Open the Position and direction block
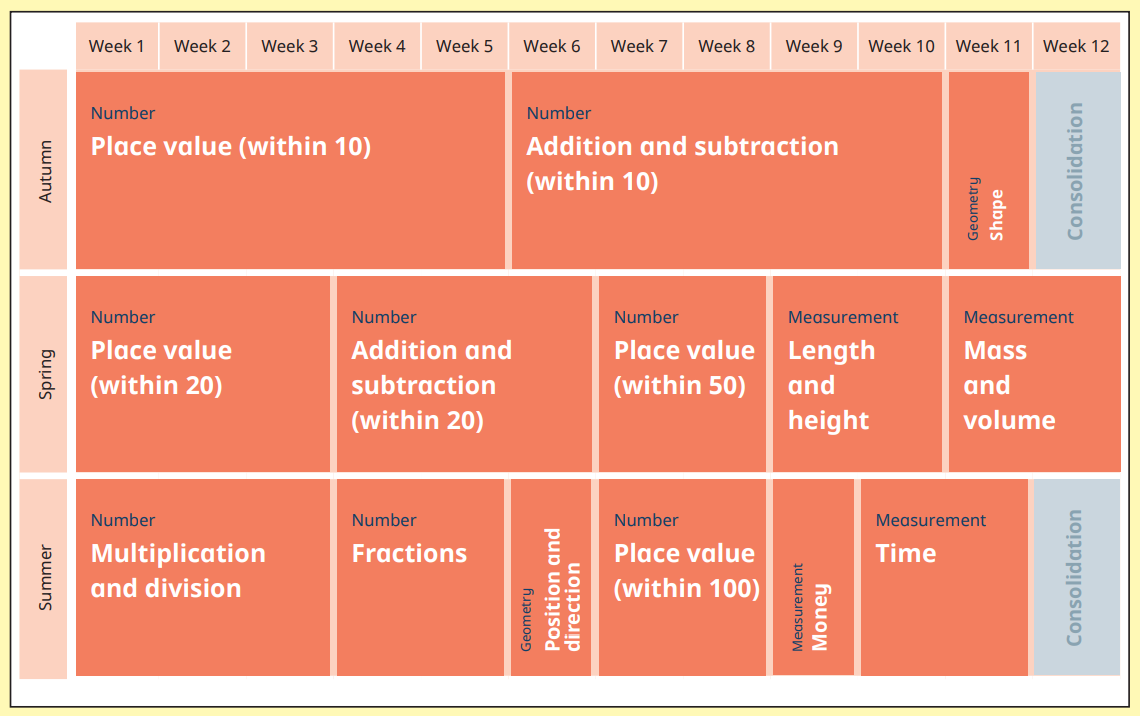The width and height of the screenshot is (1140, 716). click(551, 577)
